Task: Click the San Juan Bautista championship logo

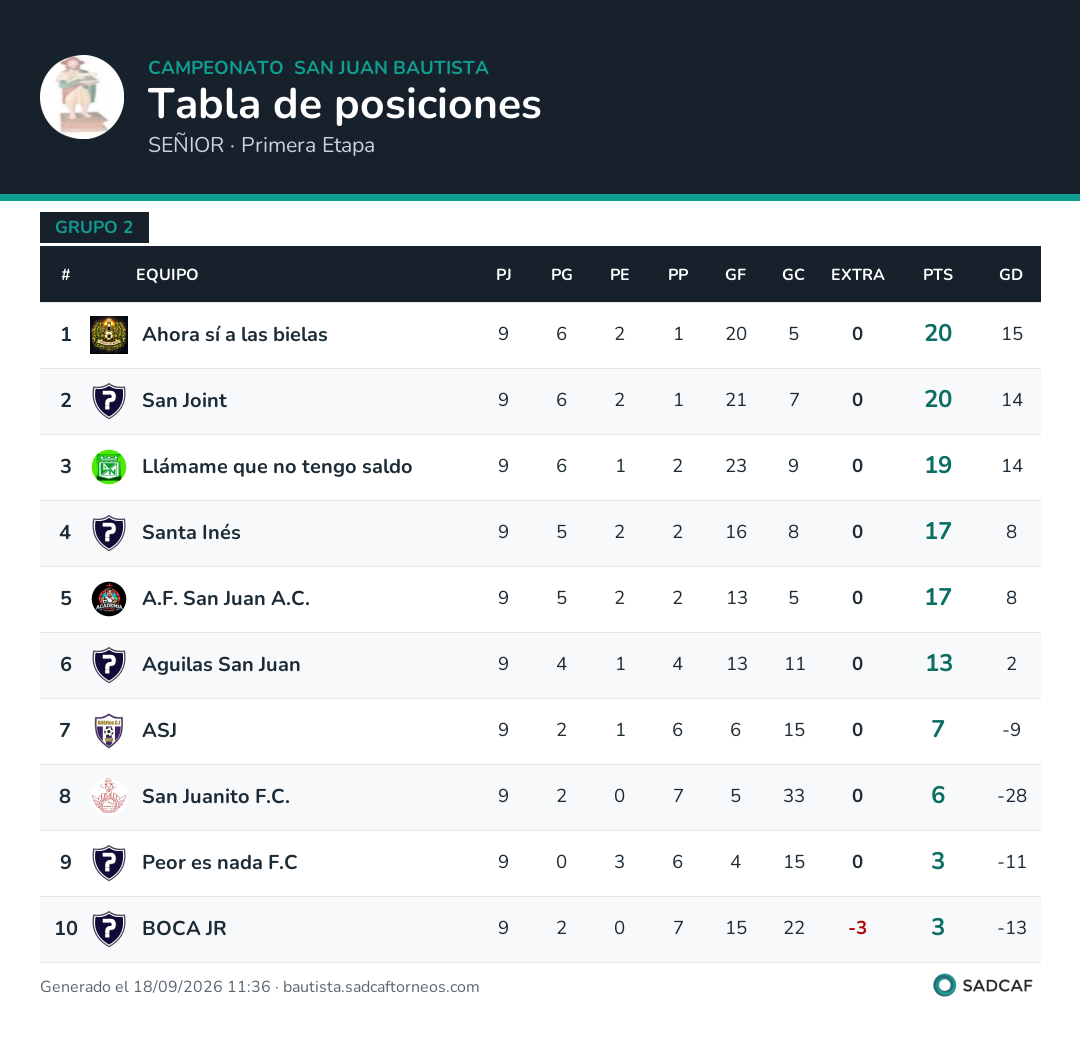Action: coord(82,97)
